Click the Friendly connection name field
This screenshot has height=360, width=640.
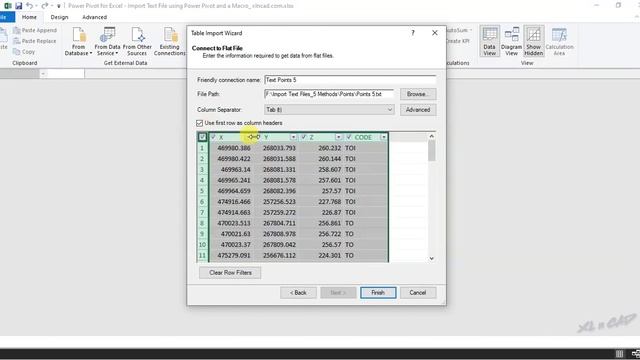[x=350, y=80]
